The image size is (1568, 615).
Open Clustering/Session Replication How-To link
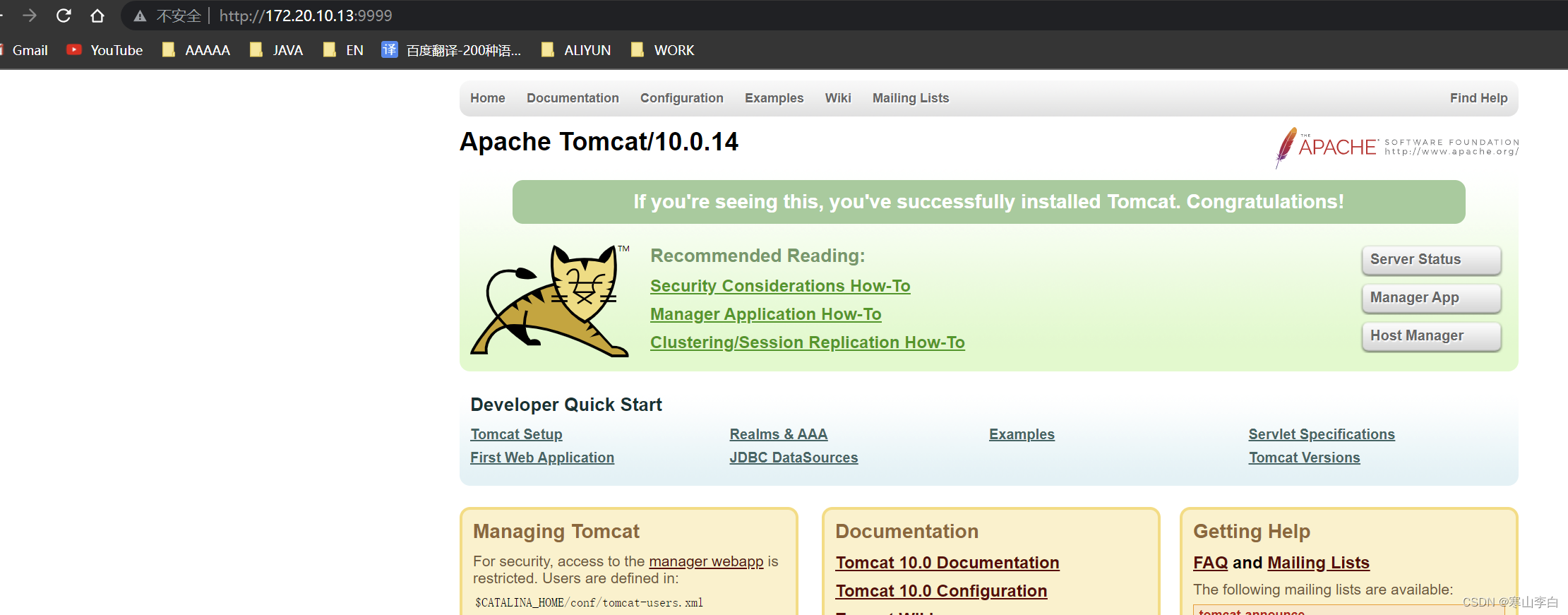[808, 342]
